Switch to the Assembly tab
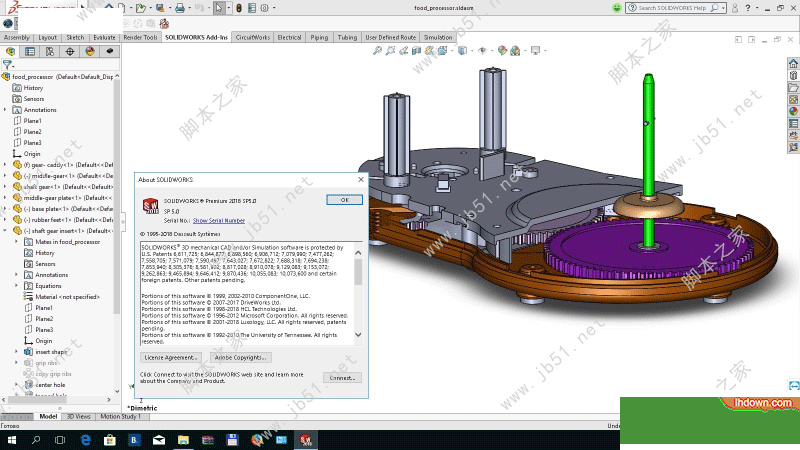This screenshot has height=450, width=800. (x=16, y=37)
